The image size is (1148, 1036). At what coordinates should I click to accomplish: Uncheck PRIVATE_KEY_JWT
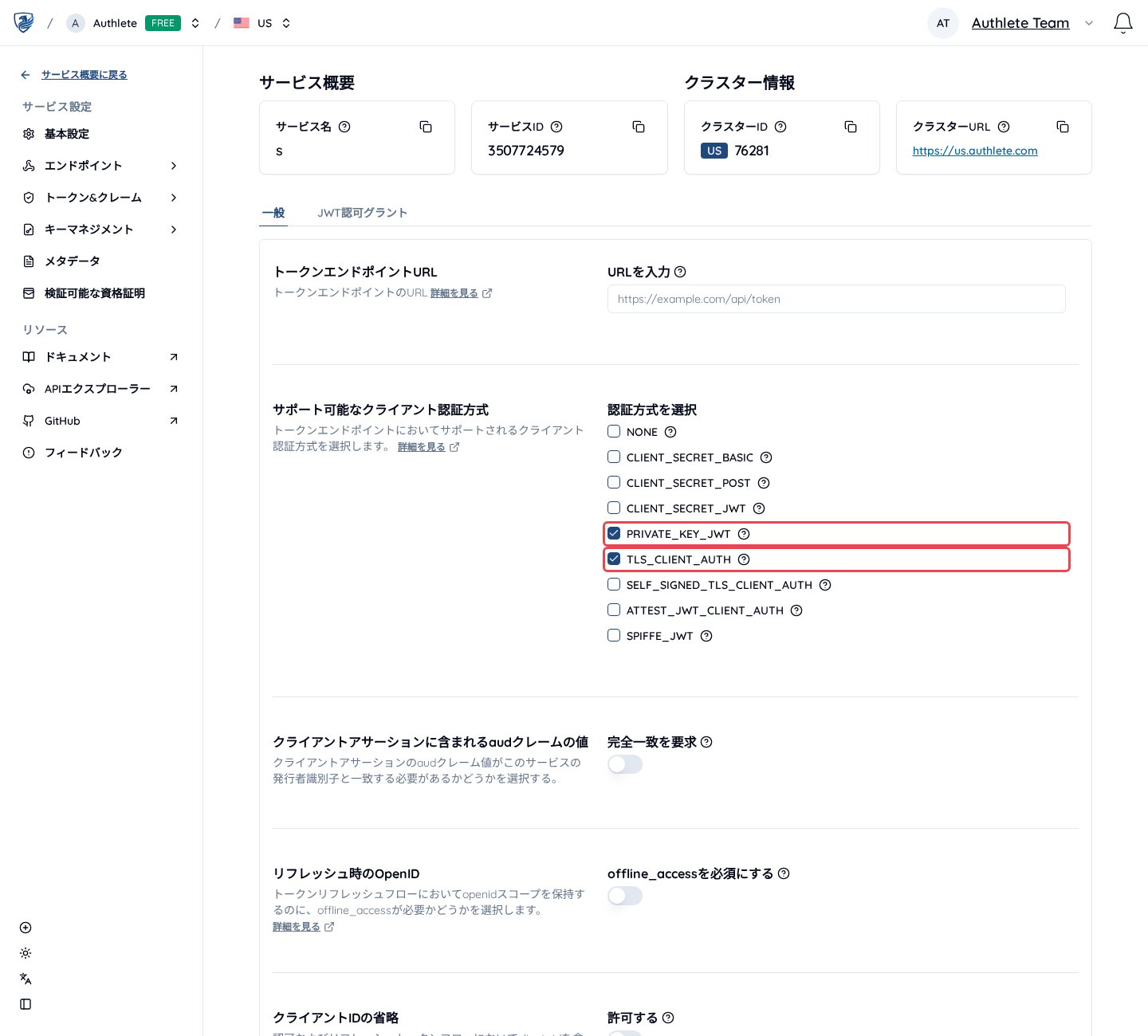[614, 533]
